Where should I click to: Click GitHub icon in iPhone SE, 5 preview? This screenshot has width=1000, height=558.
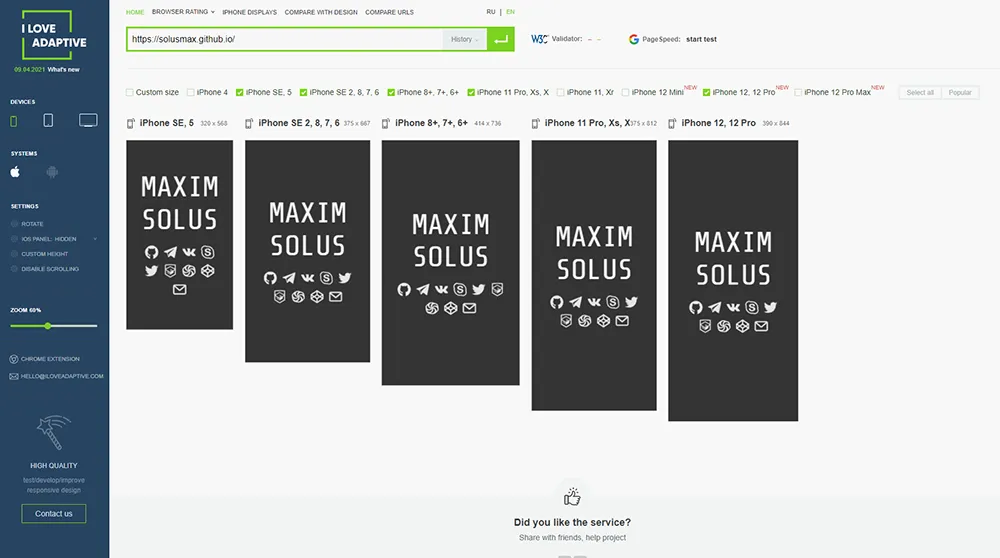[151, 253]
